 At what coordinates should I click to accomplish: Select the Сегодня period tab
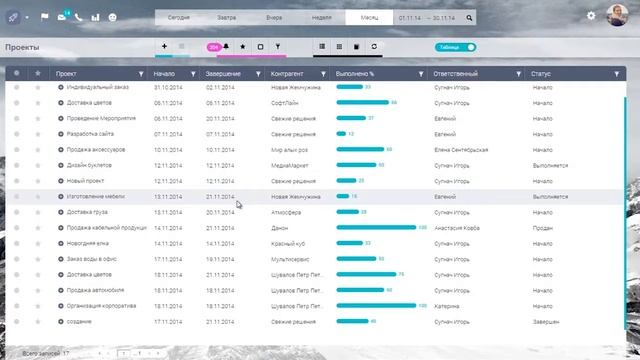tap(179, 18)
